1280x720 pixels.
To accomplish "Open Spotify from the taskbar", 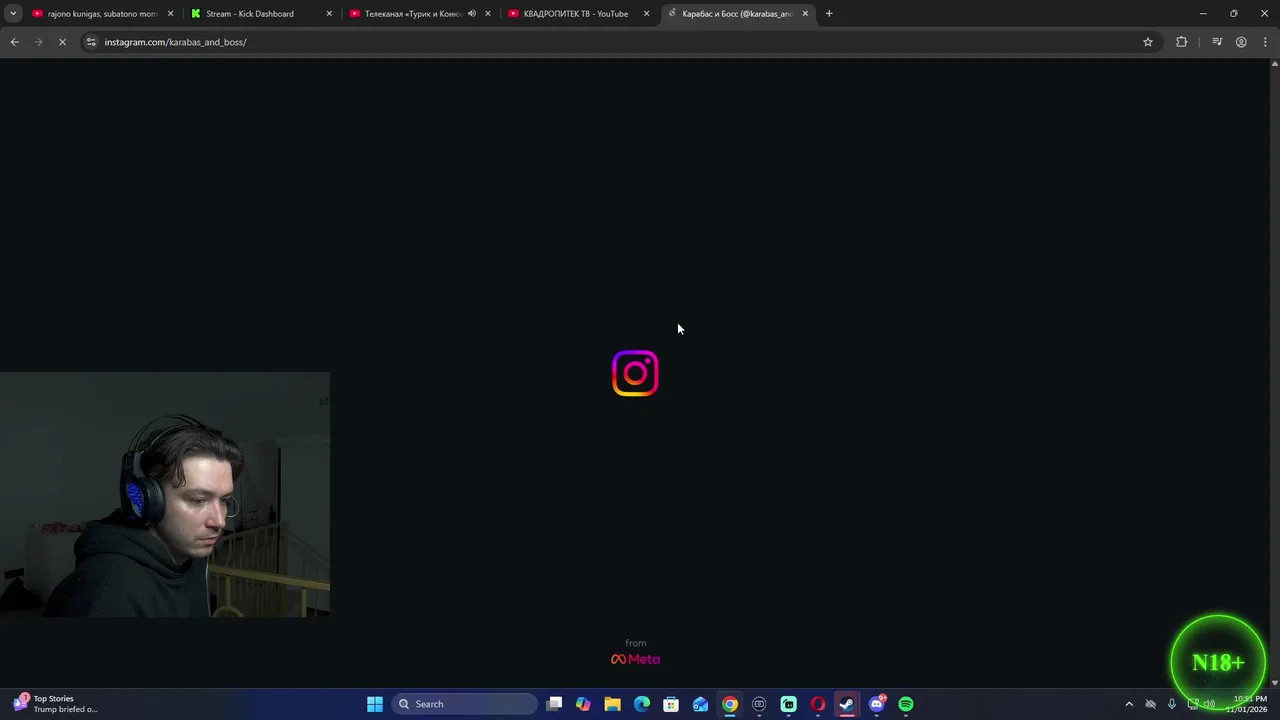I will [x=906, y=704].
